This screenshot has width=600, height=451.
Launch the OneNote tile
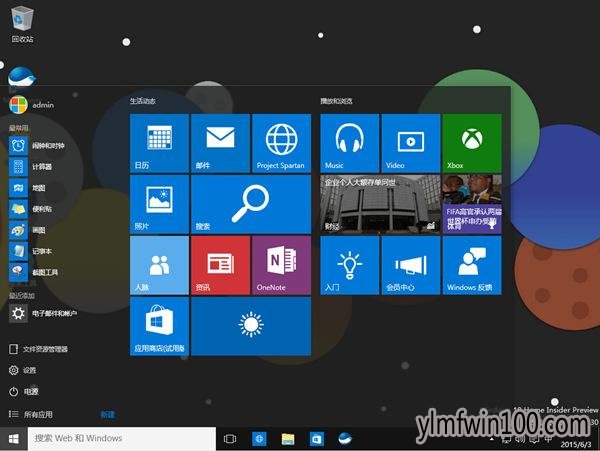pos(281,265)
